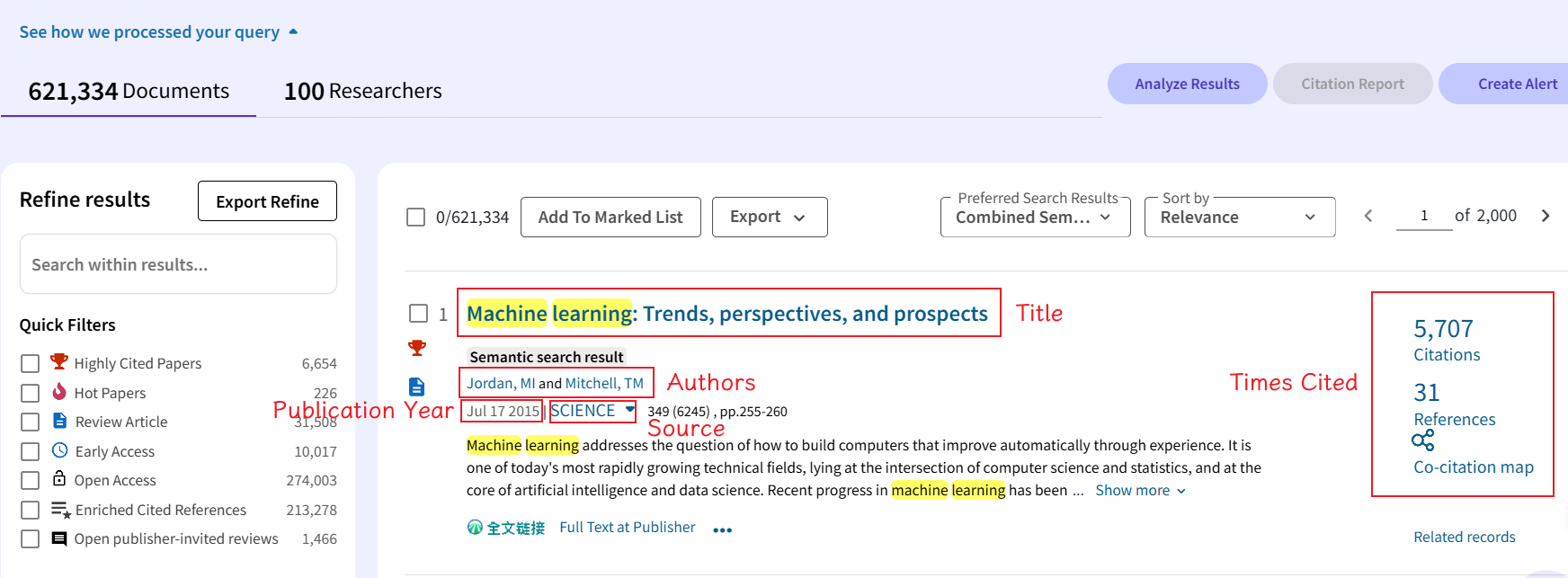Click the Analyze Results button
Image resolution: width=1568 pixels, height=578 pixels.
coord(1187,84)
